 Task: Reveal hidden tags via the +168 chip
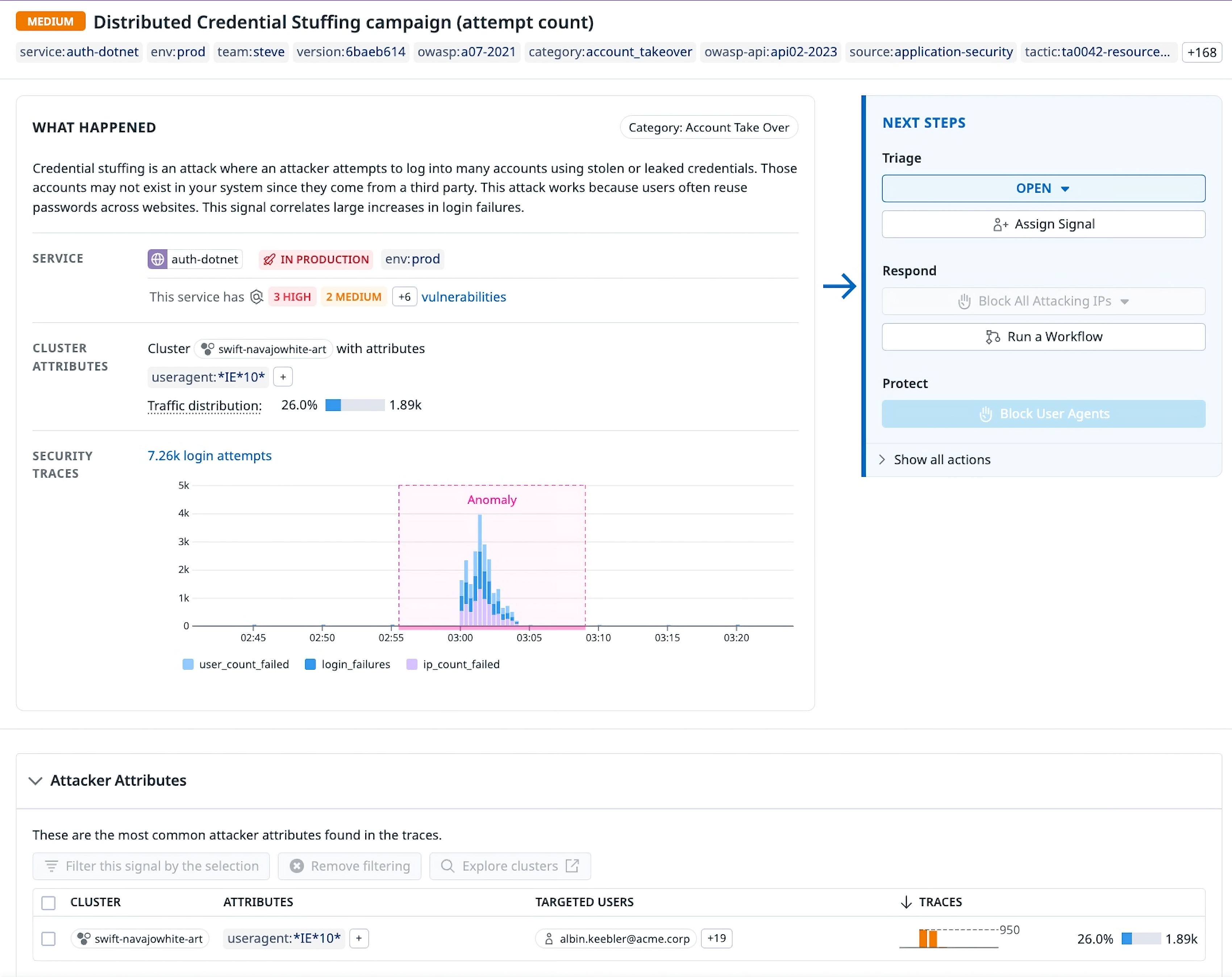pyautogui.click(x=1202, y=52)
